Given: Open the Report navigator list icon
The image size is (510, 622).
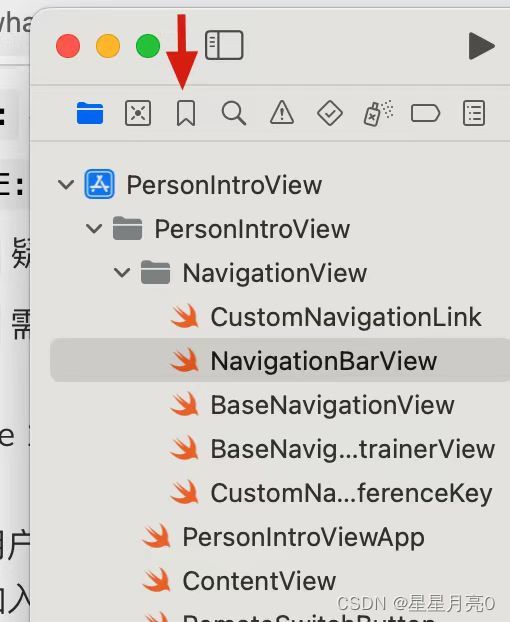Looking at the screenshot, I should pyautogui.click(x=474, y=113).
